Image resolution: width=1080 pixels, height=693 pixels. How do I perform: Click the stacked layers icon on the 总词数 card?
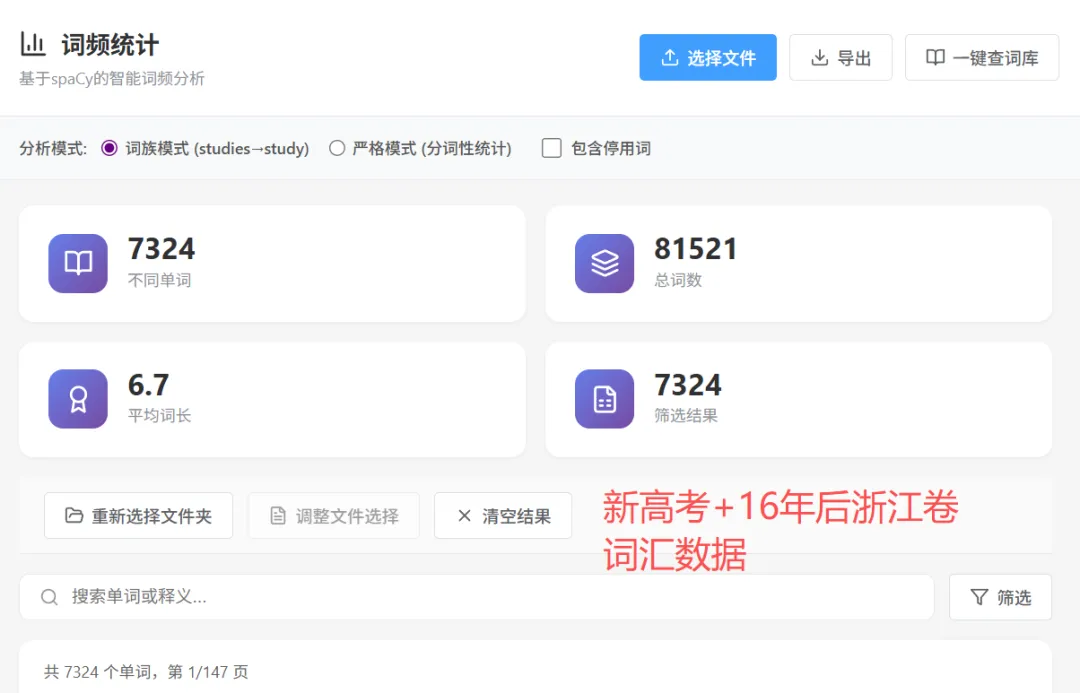(x=604, y=263)
